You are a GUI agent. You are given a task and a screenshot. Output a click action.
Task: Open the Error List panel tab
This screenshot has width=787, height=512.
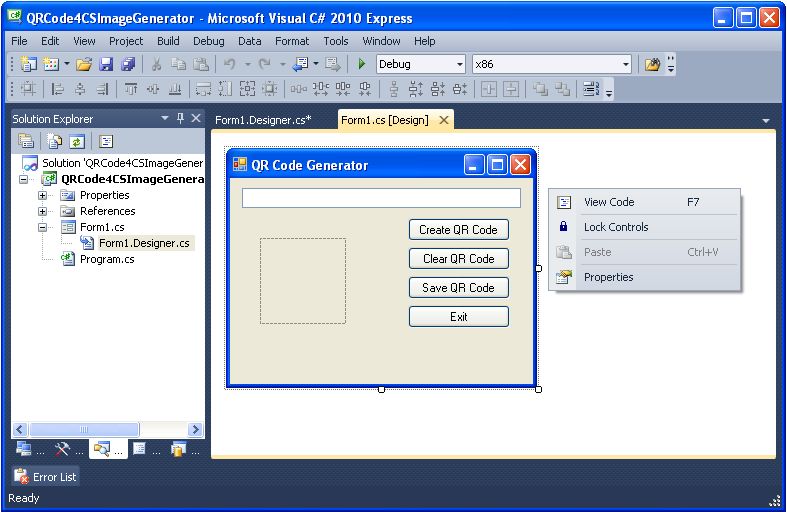[x=45, y=477]
